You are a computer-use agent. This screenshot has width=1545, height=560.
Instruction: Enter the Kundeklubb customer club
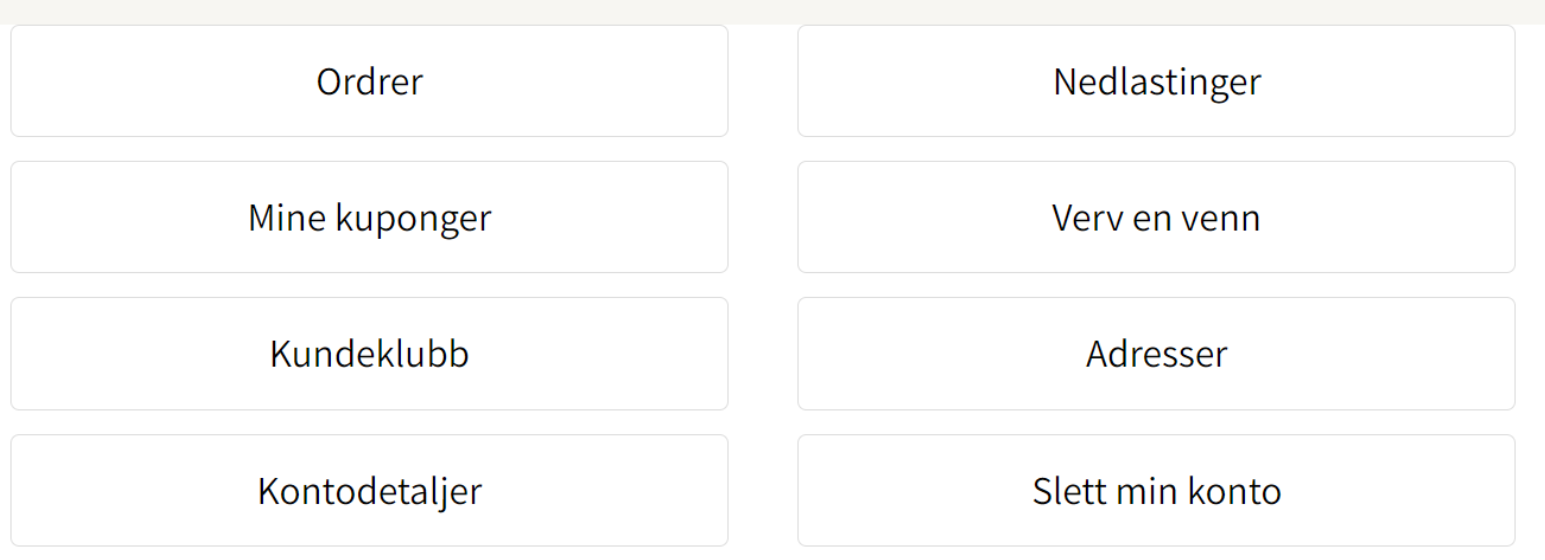tap(369, 354)
